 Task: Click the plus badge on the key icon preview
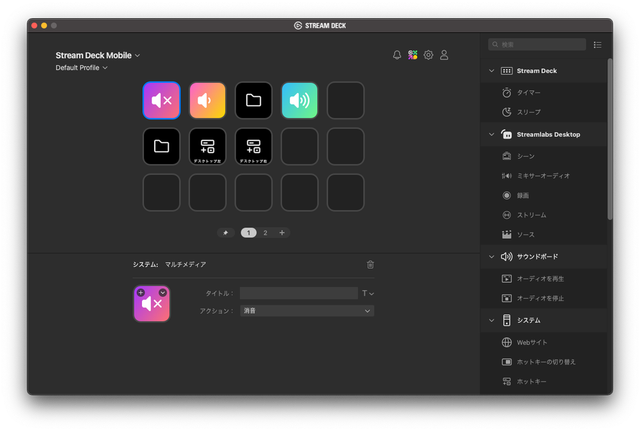point(141,293)
